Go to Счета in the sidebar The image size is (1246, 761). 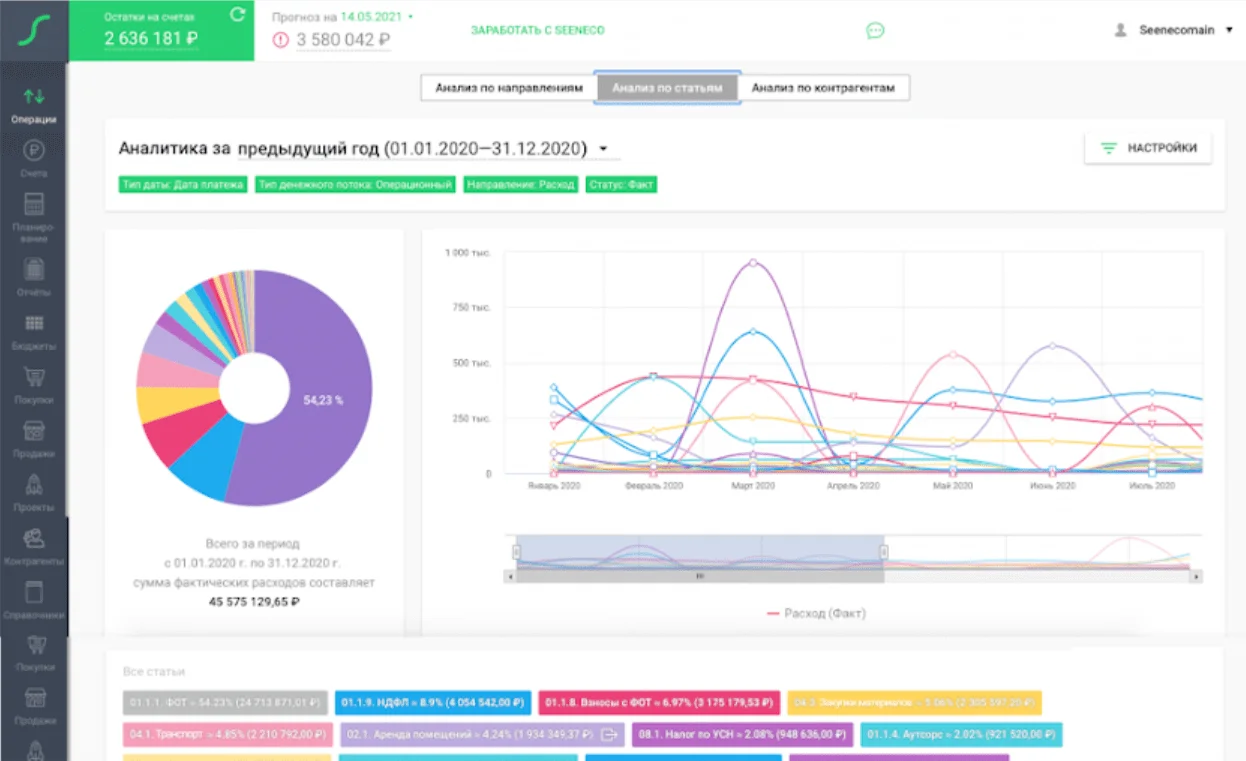pyautogui.click(x=34, y=158)
